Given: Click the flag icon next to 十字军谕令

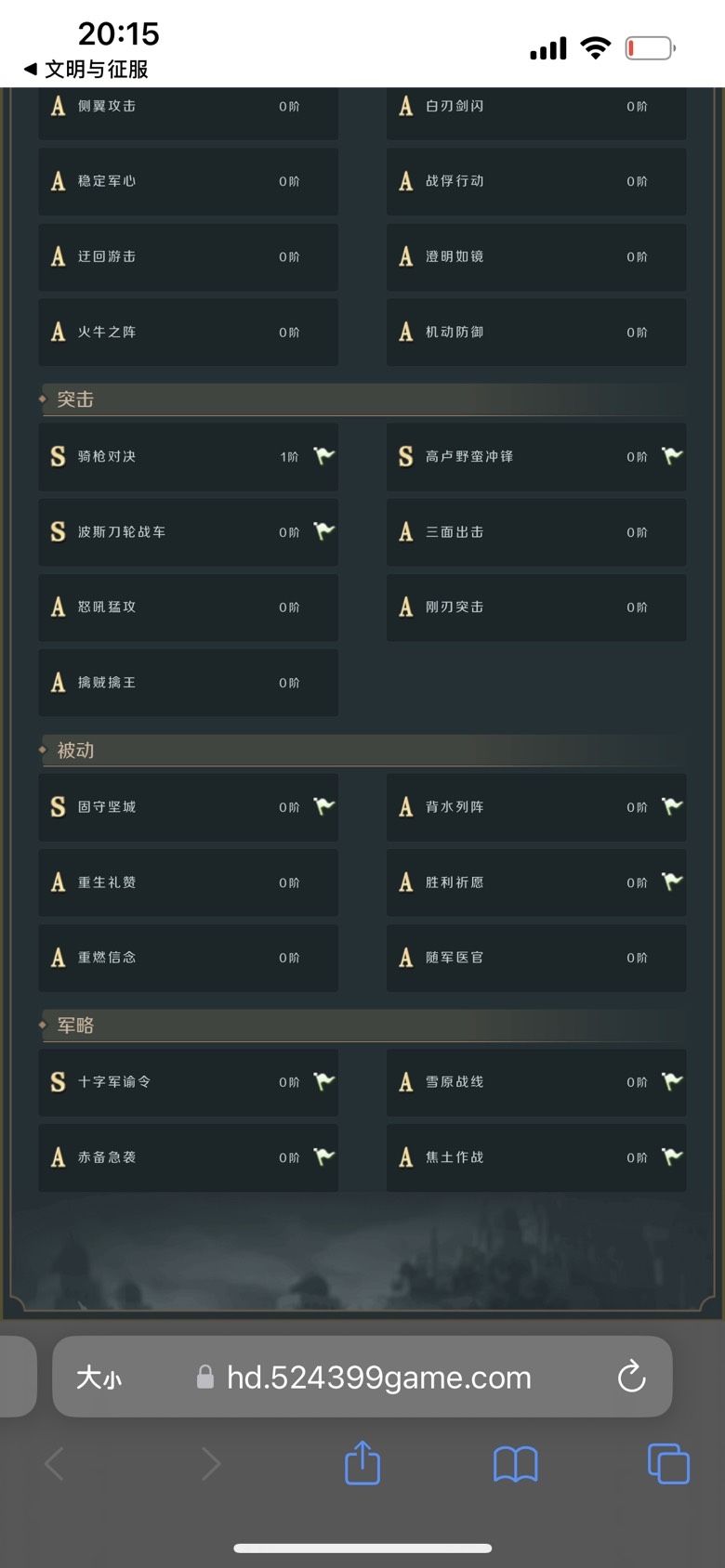Looking at the screenshot, I should [323, 1081].
